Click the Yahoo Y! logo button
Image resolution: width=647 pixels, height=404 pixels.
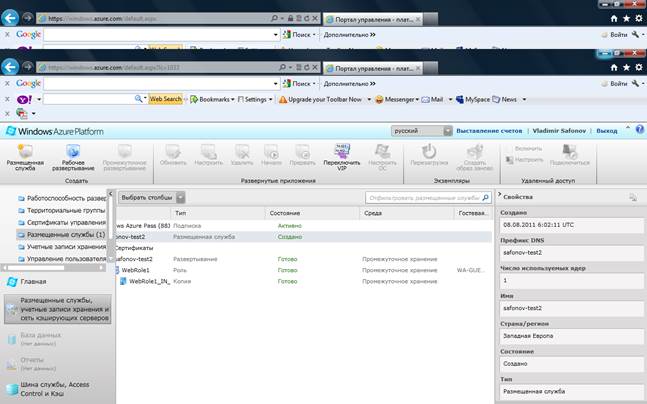[x=24, y=99]
